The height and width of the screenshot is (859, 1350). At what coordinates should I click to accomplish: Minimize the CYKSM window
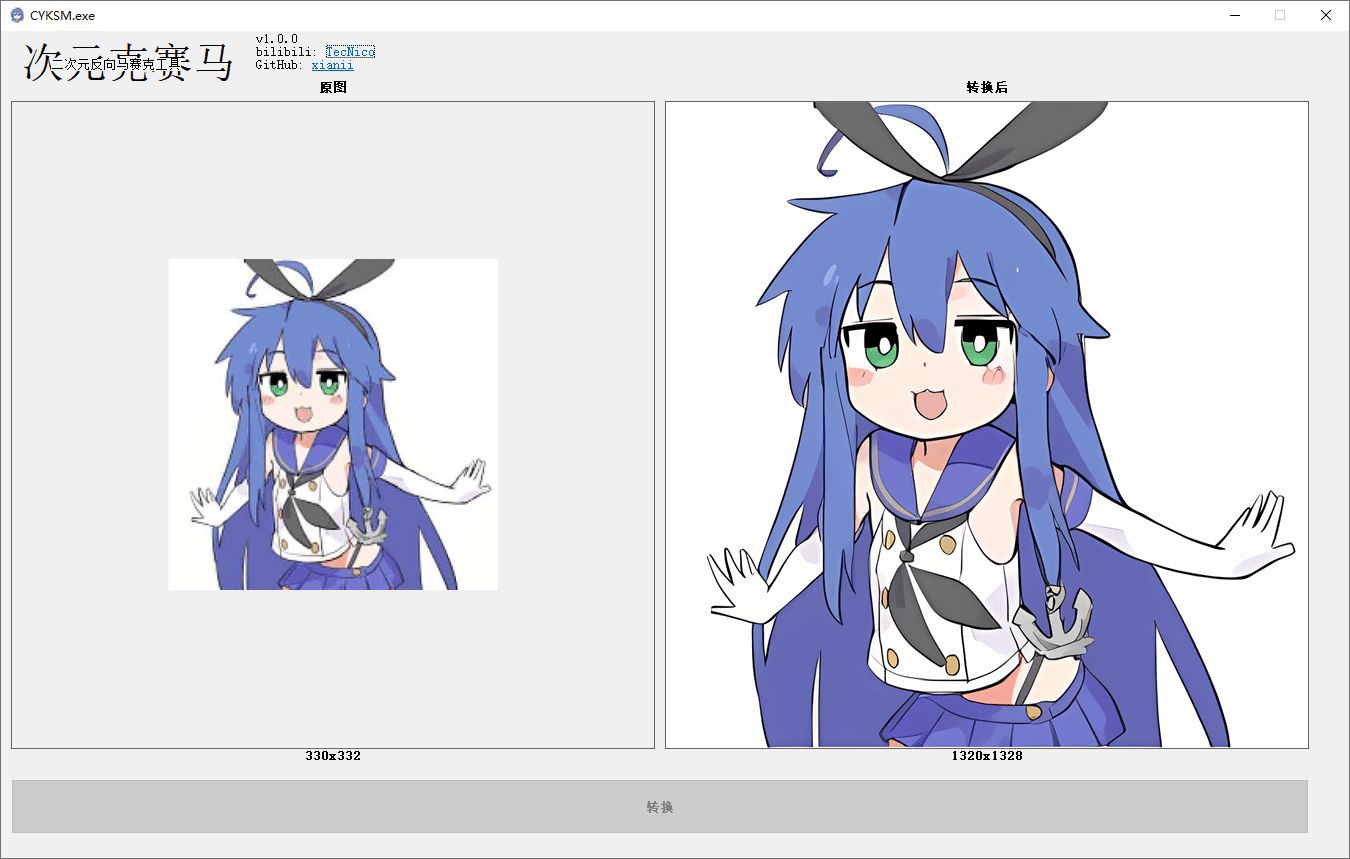(1235, 15)
